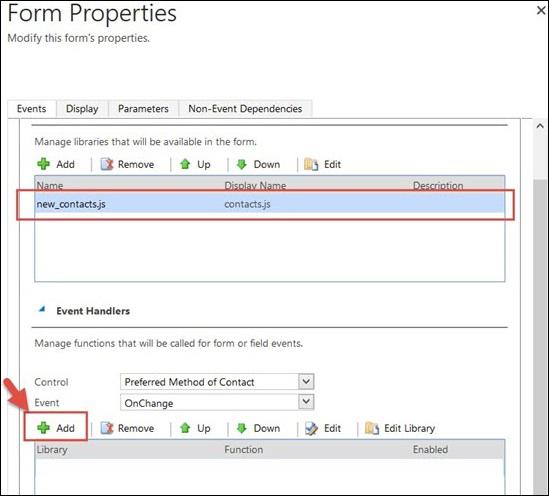Click the Edit Library label text

(410, 428)
